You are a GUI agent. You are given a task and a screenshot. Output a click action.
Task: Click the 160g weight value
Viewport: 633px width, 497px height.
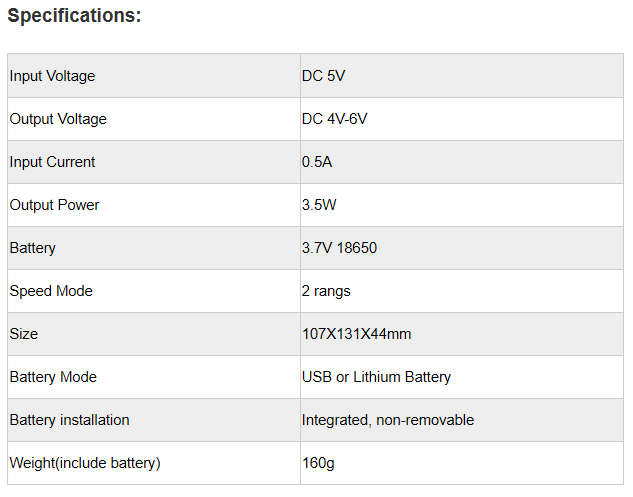pos(319,463)
